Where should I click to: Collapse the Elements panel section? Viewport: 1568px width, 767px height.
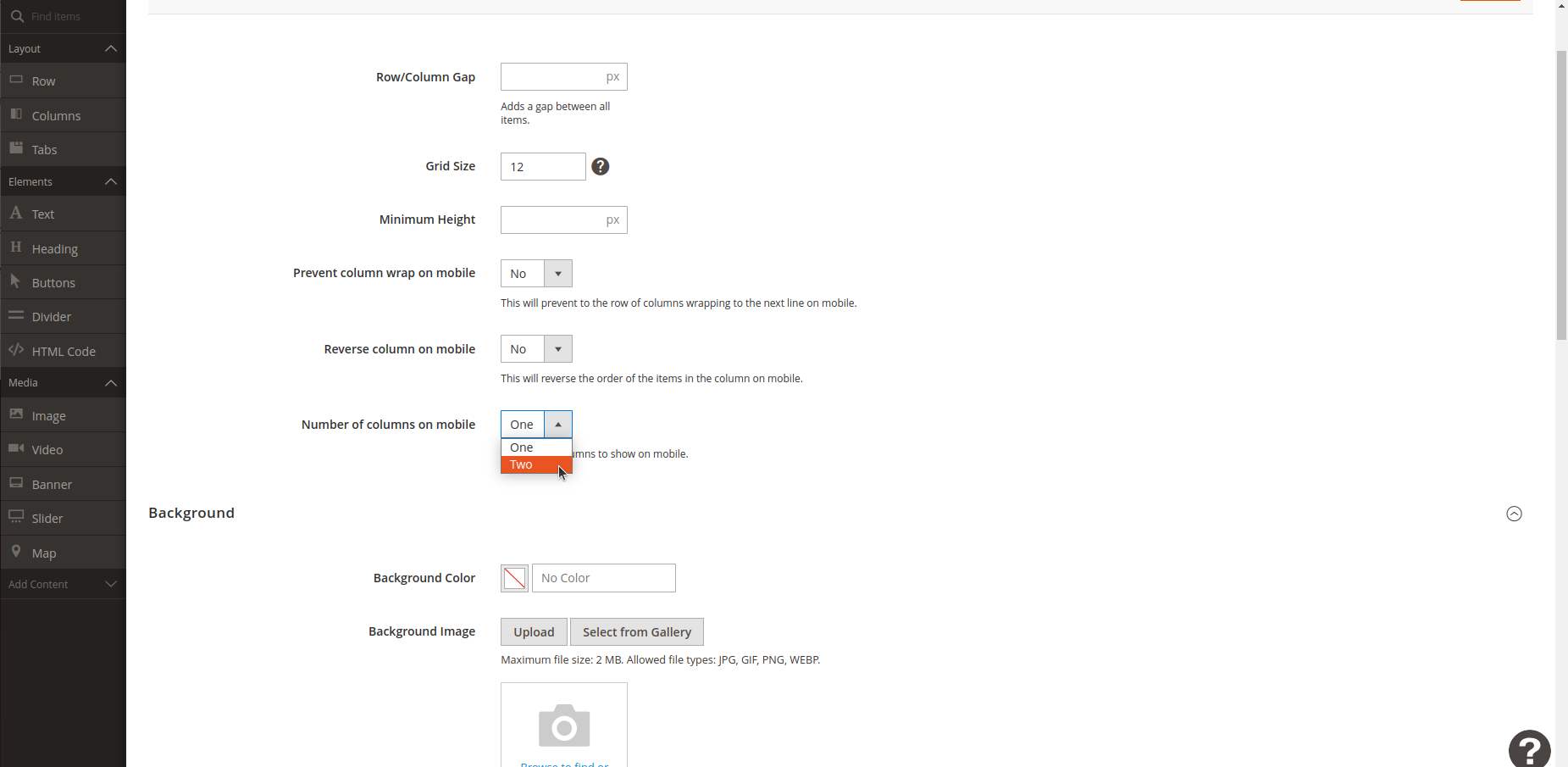point(111,181)
